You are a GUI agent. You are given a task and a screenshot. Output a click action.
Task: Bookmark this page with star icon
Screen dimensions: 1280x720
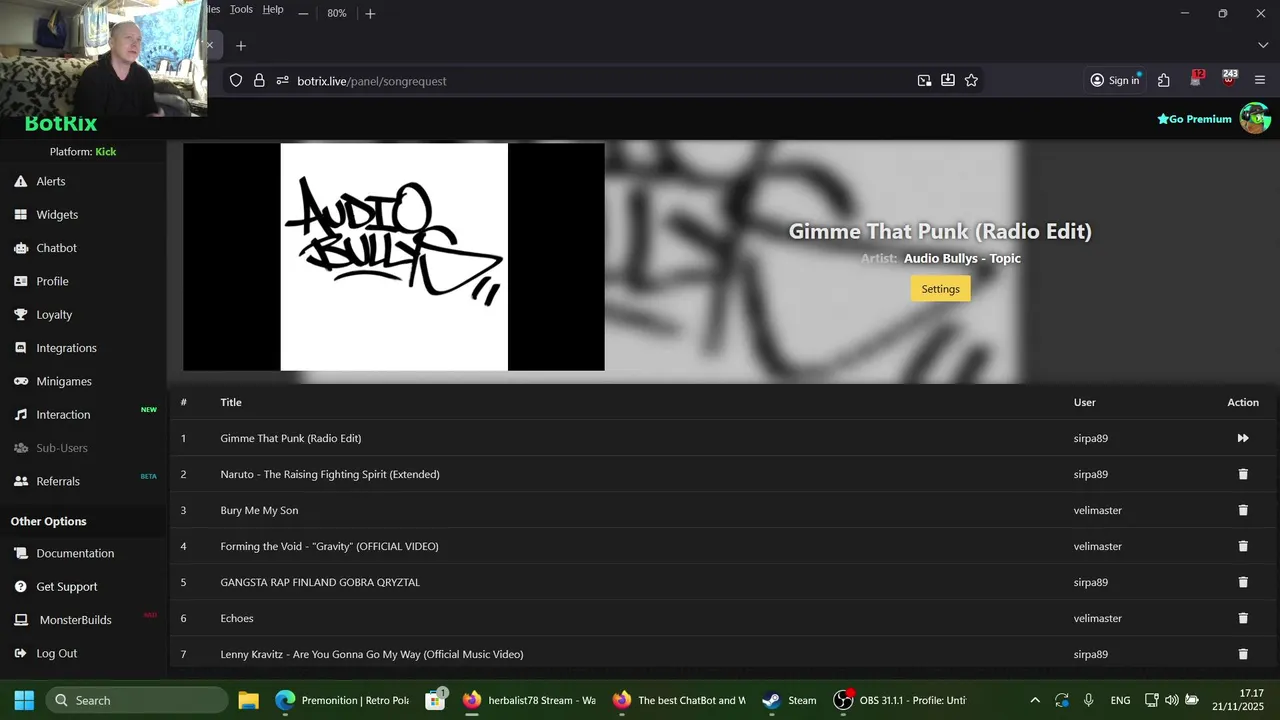(971, 80)
